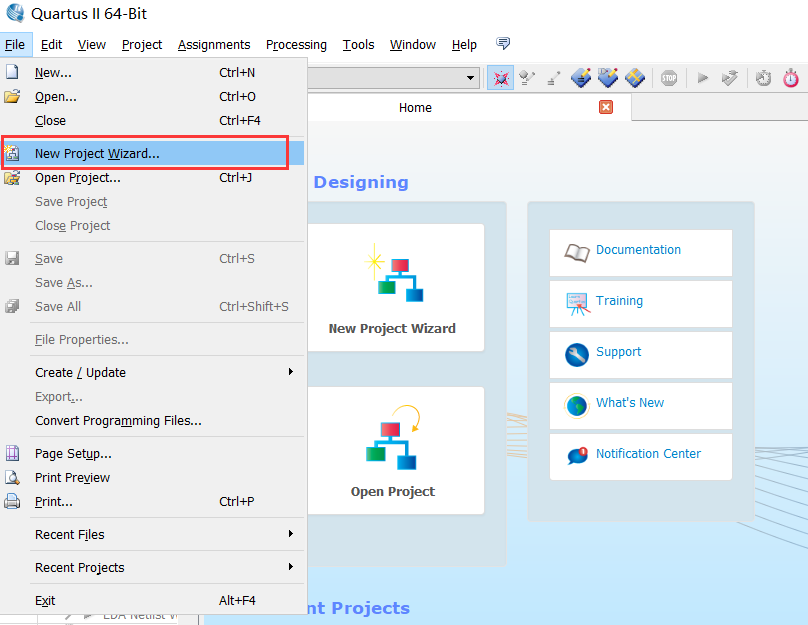Viewport: 808px width, 625px height.
Task: Expand the Recent Files submenu
Action: click(291, 534)
